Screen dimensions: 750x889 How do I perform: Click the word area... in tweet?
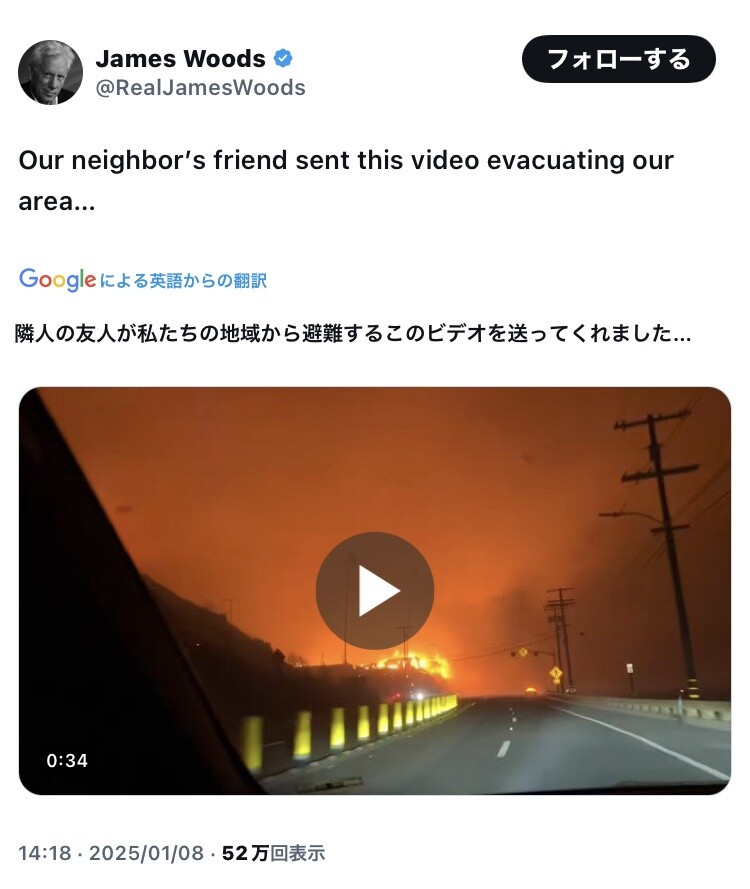tap(57, 202)
